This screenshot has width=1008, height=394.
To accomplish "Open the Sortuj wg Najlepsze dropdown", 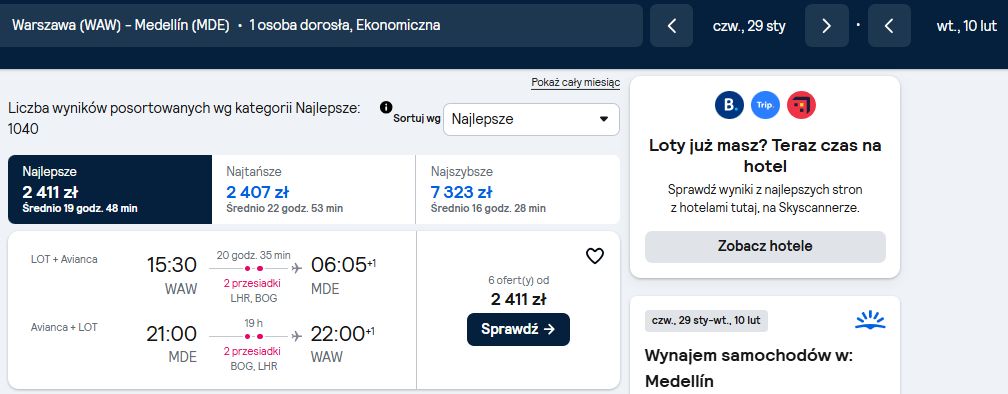I will (x=531, y=120).
